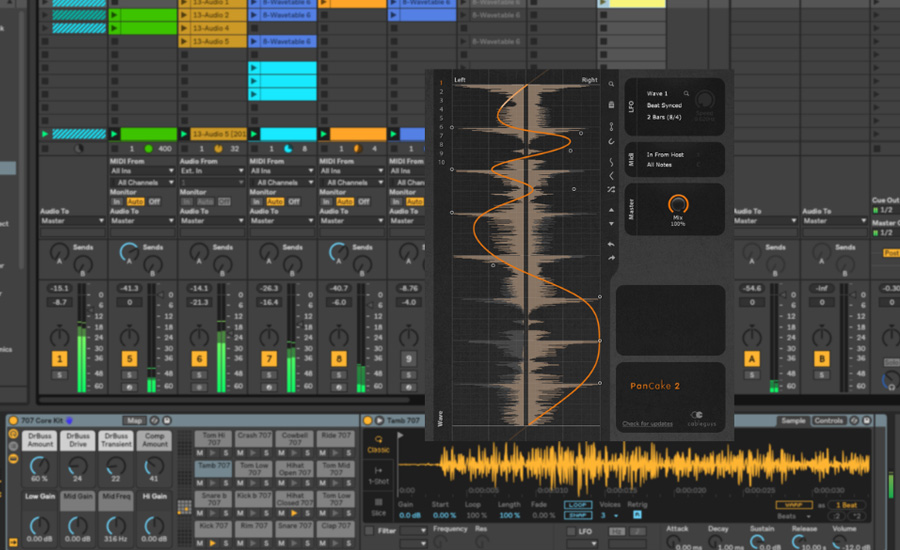Viewport: 900px width, 550px height.
Task: Select Classic playback mode in Simpler
Action: [x=378, y=444]
